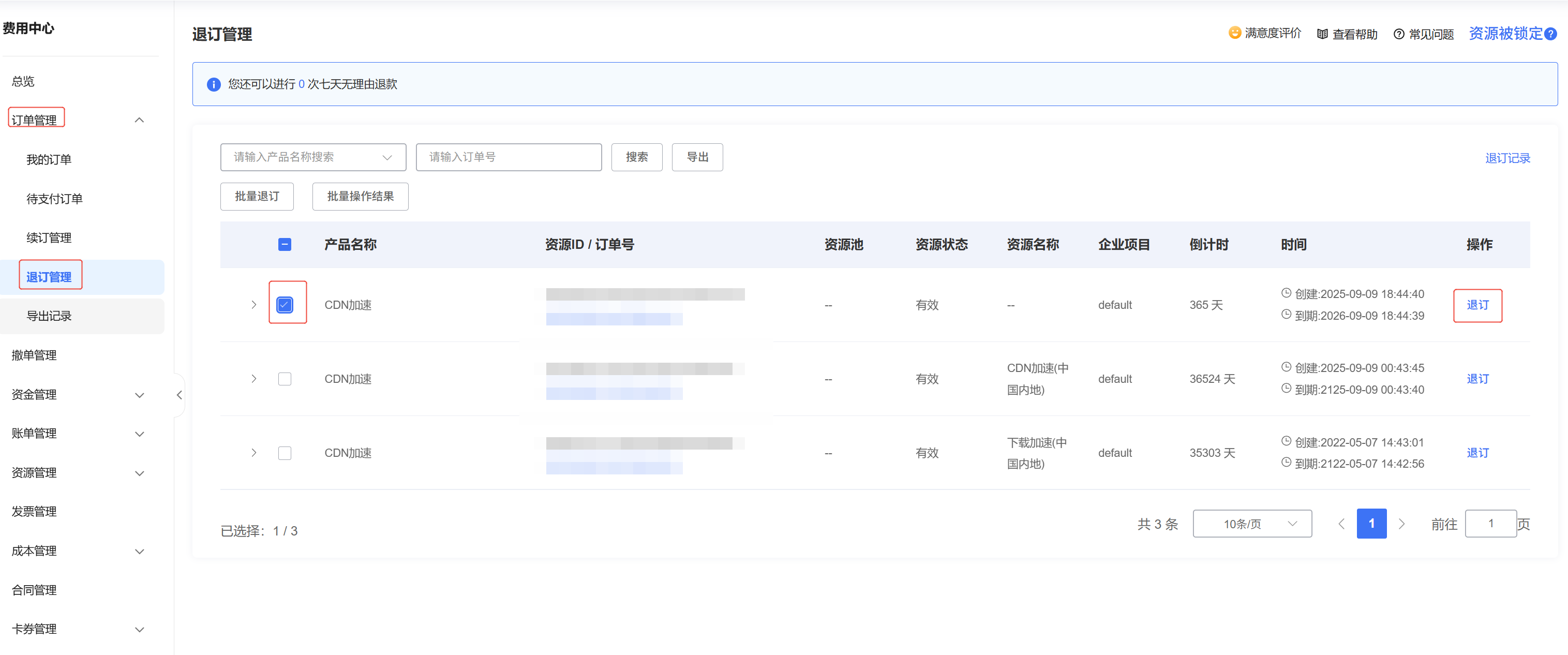Expand the 35303 天 CDN加速 row details
1568x655 pixels.
tap(254, 453)
